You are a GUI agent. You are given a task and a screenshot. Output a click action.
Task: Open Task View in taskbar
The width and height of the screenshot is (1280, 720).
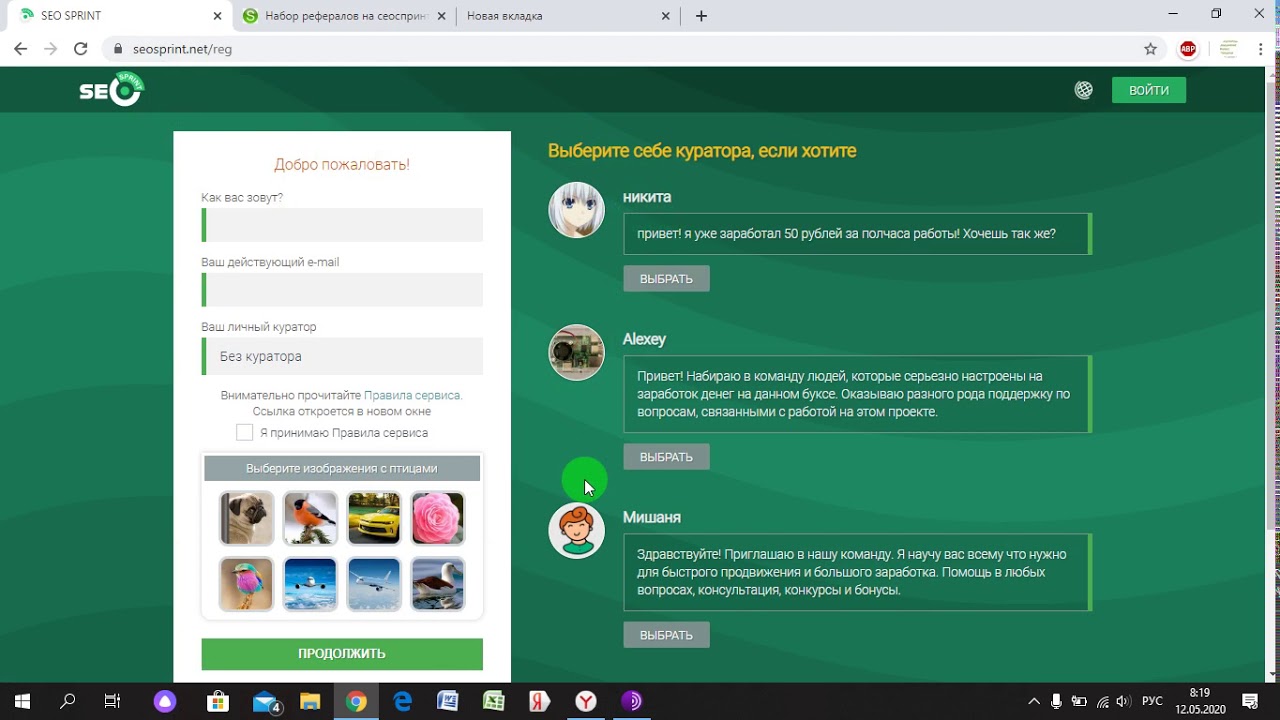pos(112,701)
